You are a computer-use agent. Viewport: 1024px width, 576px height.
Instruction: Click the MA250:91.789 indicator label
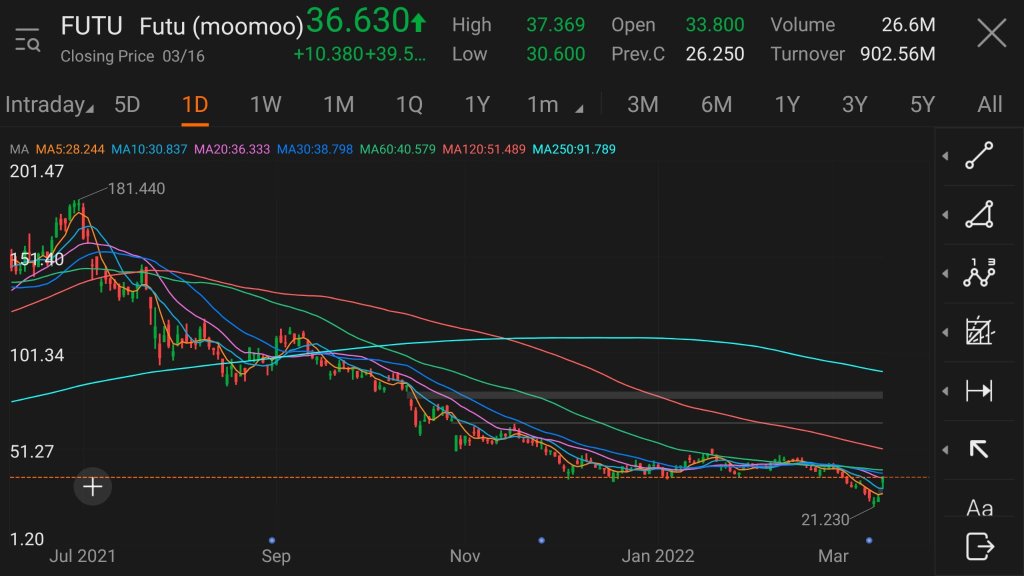pos(574,150)
